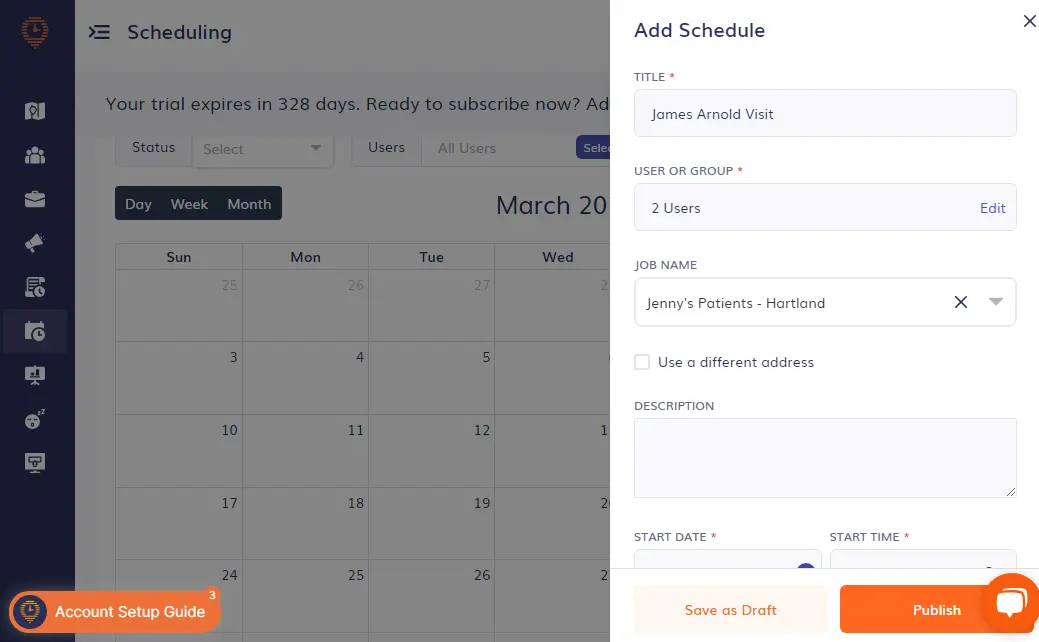Image resolution: width=1039 pixels, height=642 pixels.
Task: Open the chat support bubble
Action: click(1012, 602)
